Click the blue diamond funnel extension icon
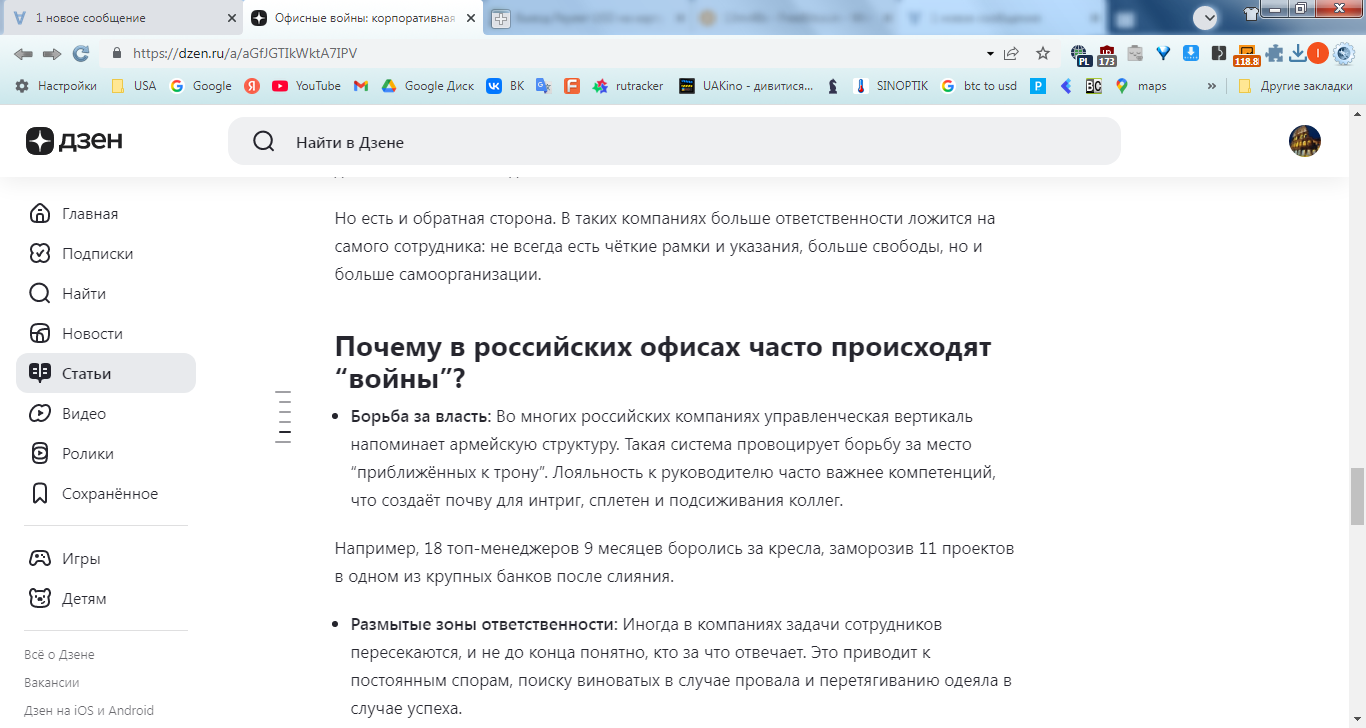 tap(1163, 53)
